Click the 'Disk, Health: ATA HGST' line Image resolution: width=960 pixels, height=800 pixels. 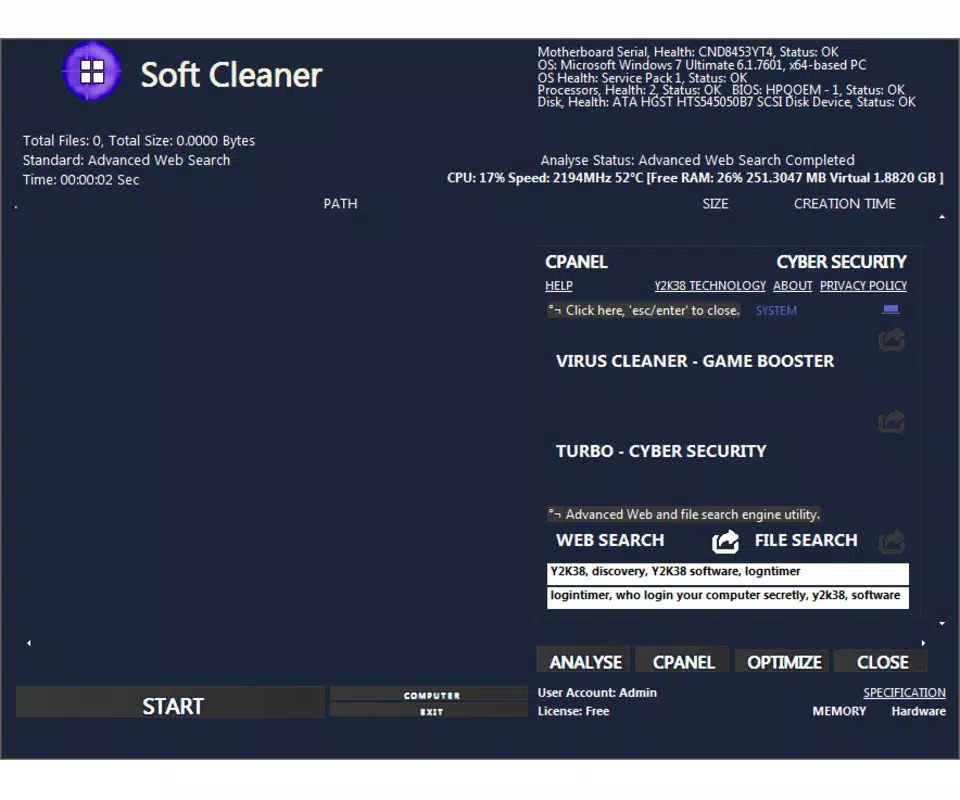(x=726, y=102)
